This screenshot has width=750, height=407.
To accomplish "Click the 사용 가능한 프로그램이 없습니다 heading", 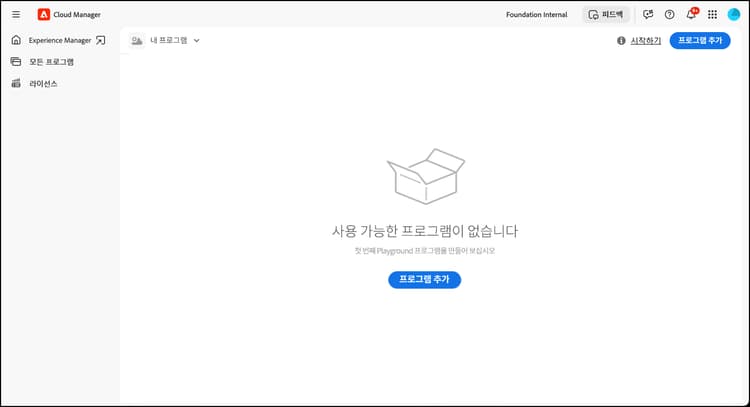I will 425,231.
